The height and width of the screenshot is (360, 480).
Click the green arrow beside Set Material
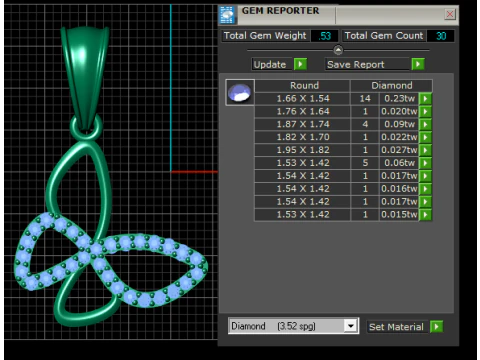pos(436,327)
